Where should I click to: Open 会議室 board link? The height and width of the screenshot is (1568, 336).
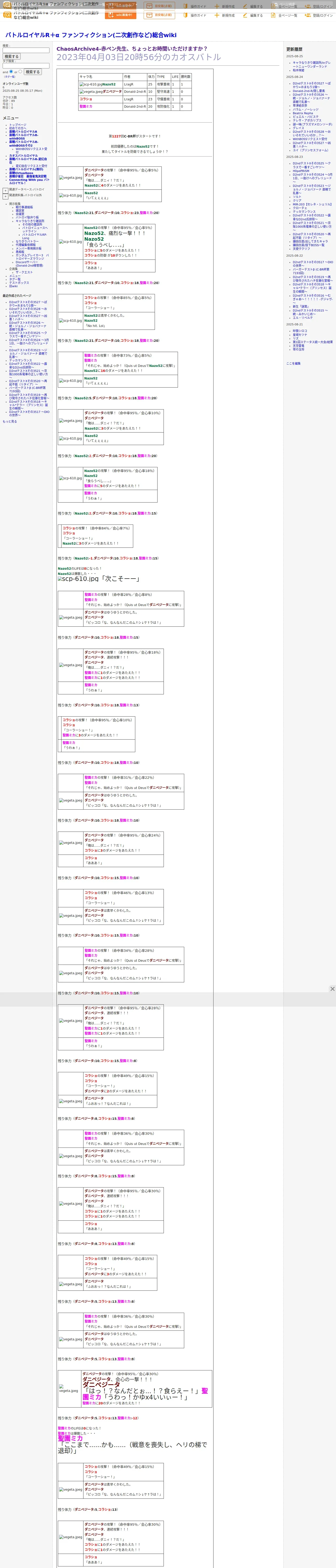[20, 214]
